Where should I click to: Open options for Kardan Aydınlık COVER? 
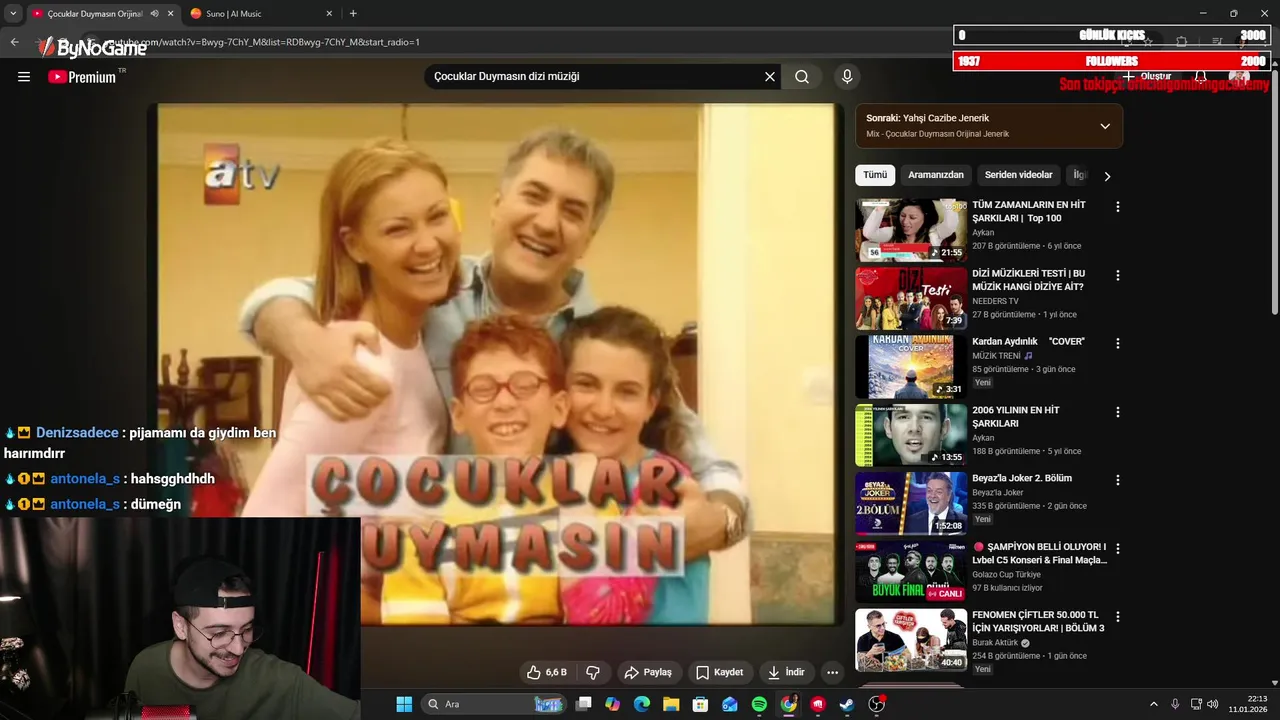pos(1118,343)
